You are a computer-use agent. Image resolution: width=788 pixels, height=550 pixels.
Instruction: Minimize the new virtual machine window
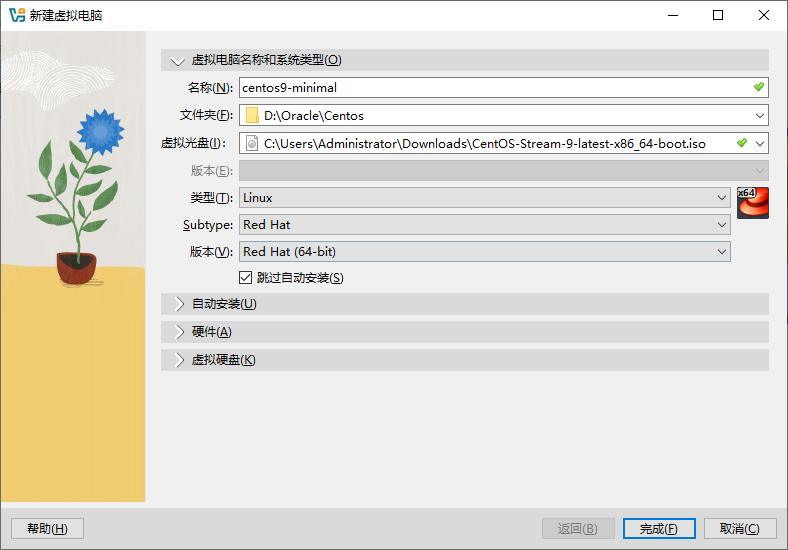[673, 15]
